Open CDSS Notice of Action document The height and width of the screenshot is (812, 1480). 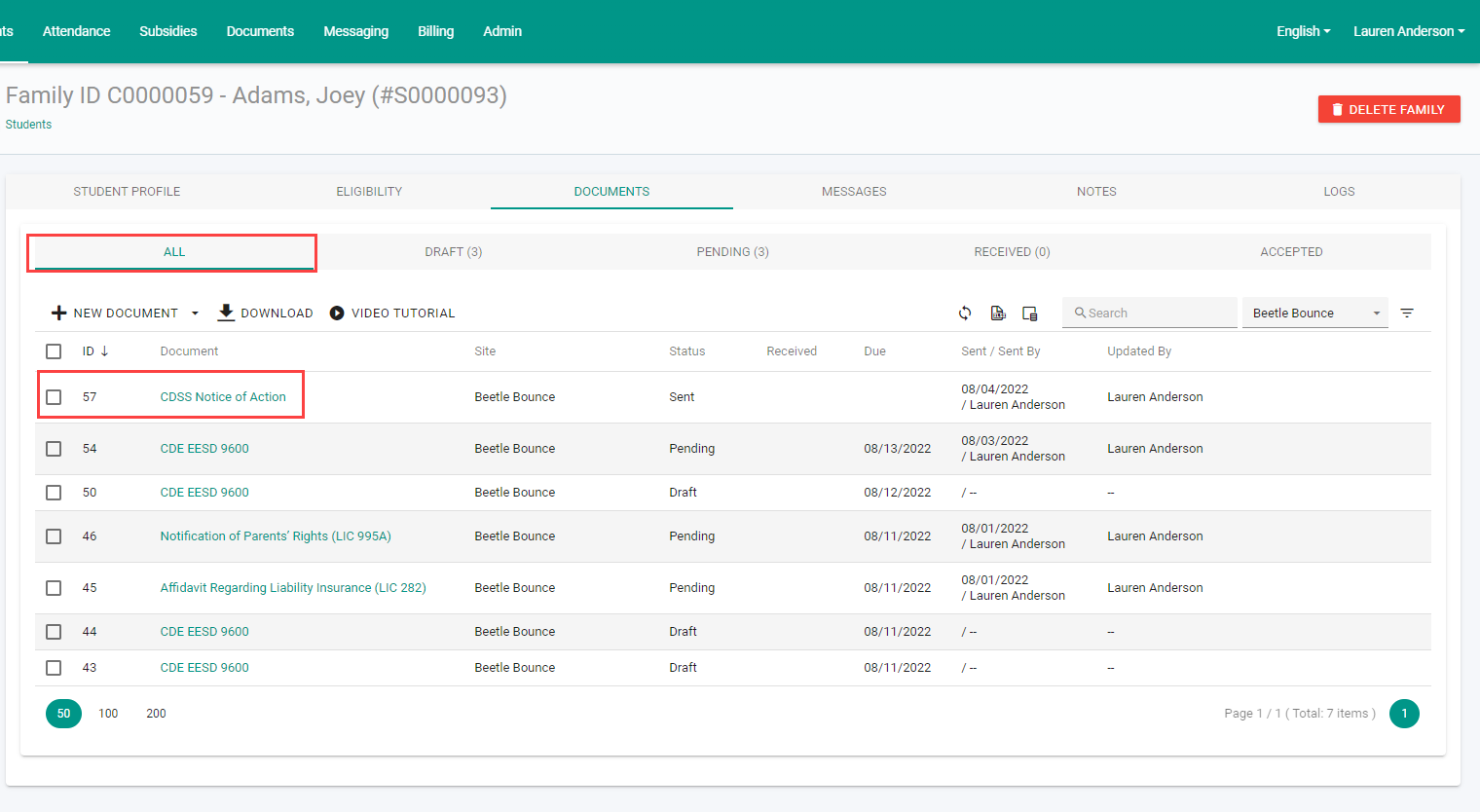tap(223, 397)
